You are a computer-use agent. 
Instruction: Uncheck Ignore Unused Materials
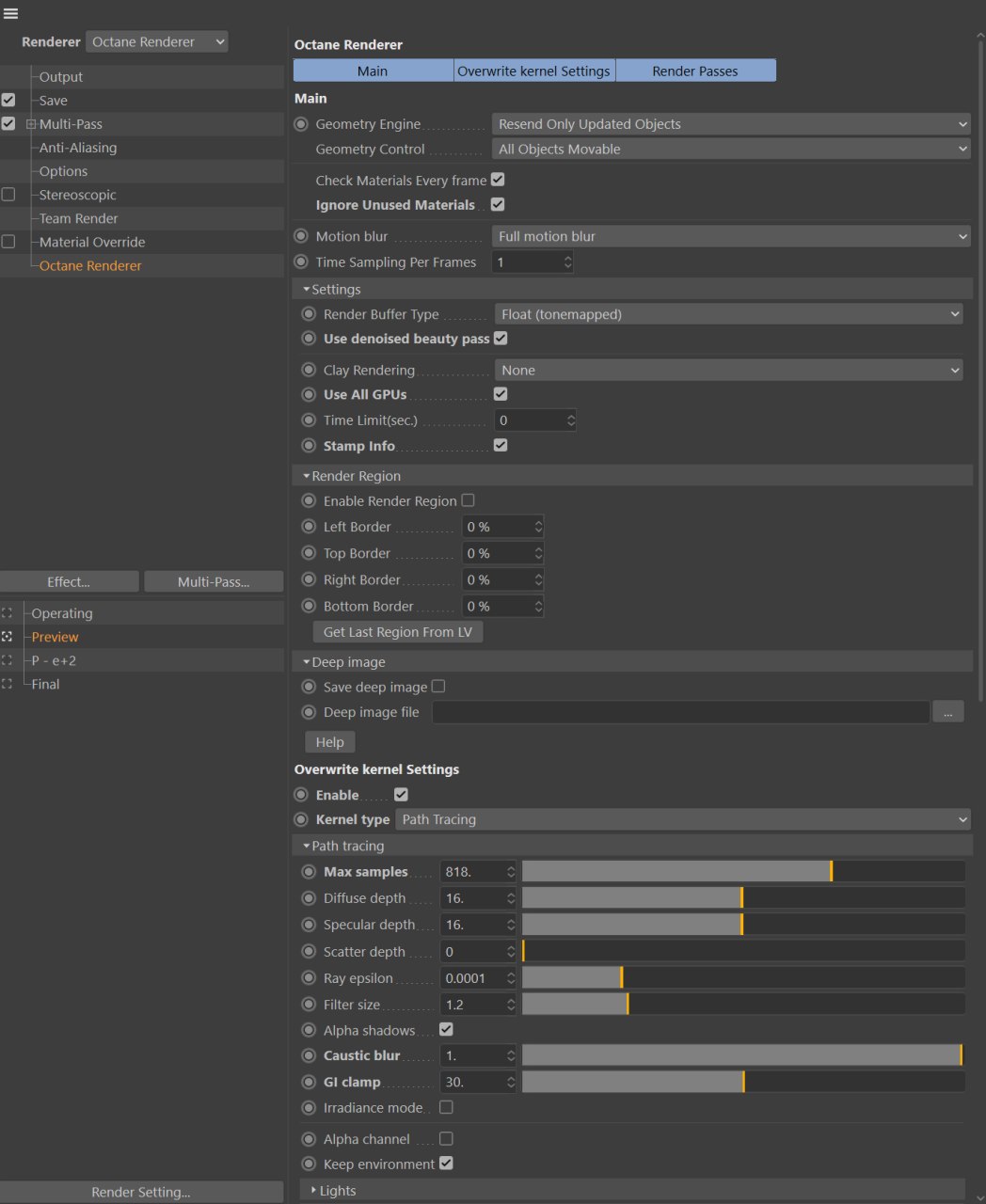(498, 204)
